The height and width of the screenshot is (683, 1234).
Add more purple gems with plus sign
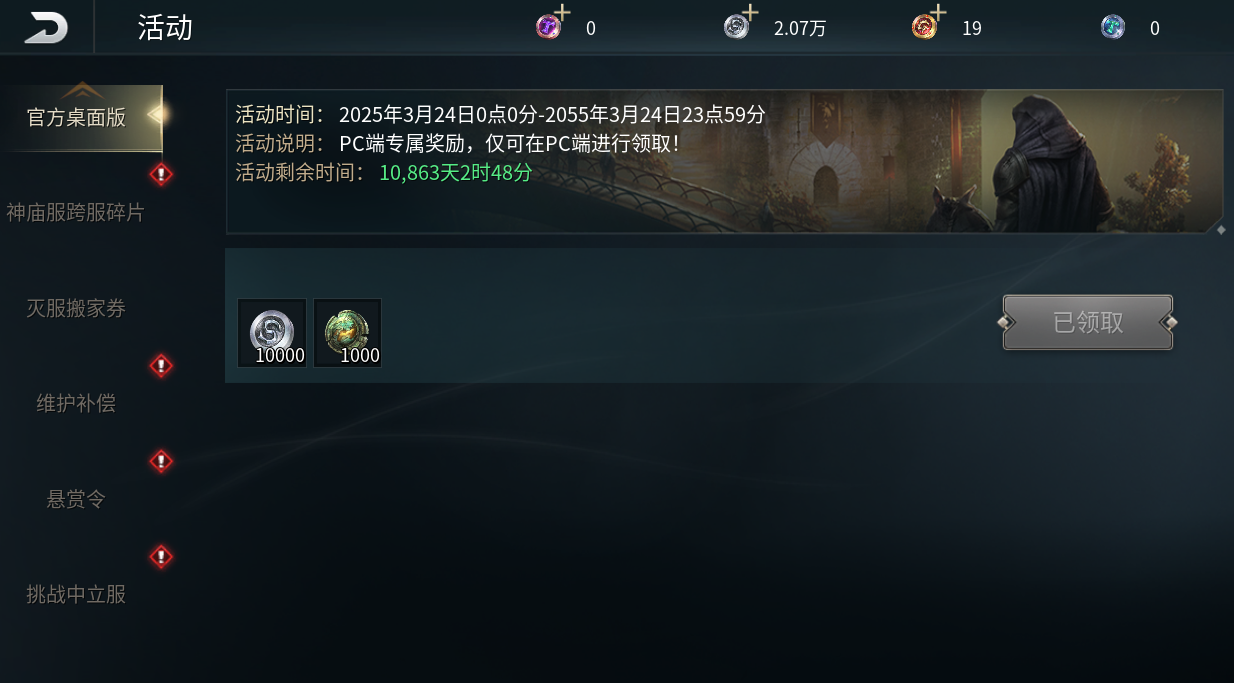pos(563,12)
